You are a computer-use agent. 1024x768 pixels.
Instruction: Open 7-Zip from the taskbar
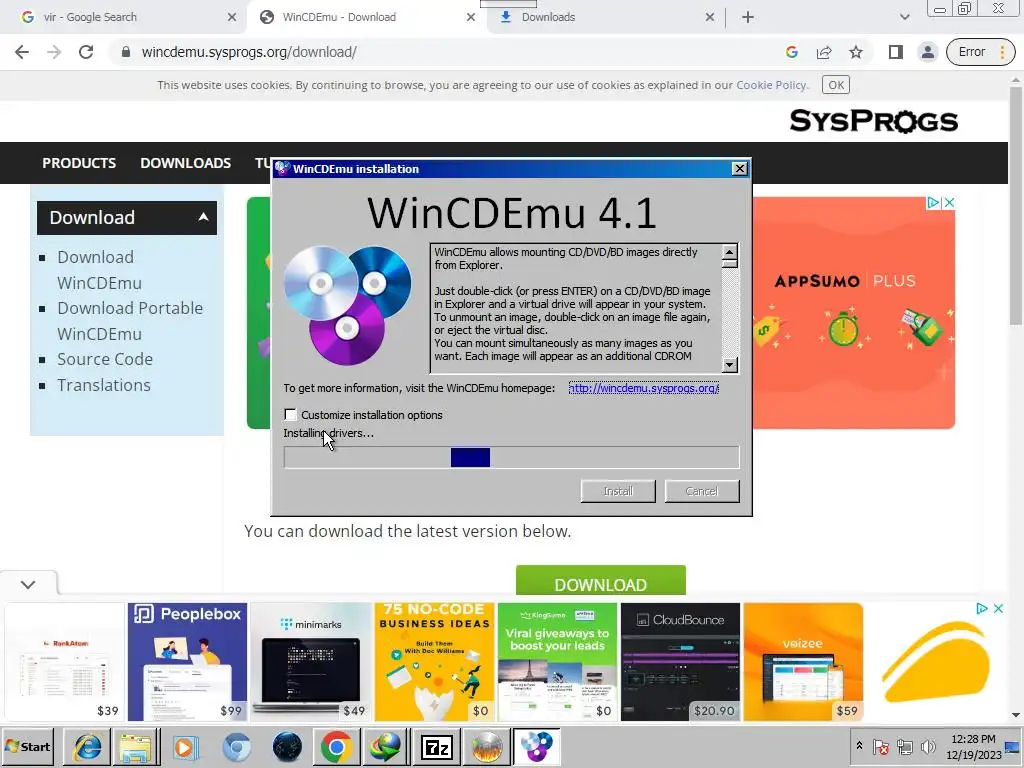pos(437,746)
